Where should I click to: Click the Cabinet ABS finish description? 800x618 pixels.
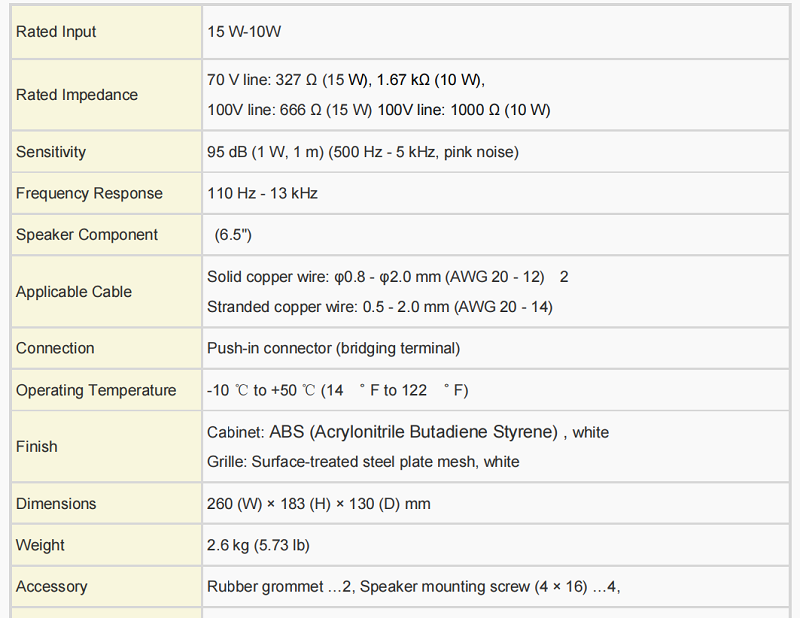click(407, 432)
